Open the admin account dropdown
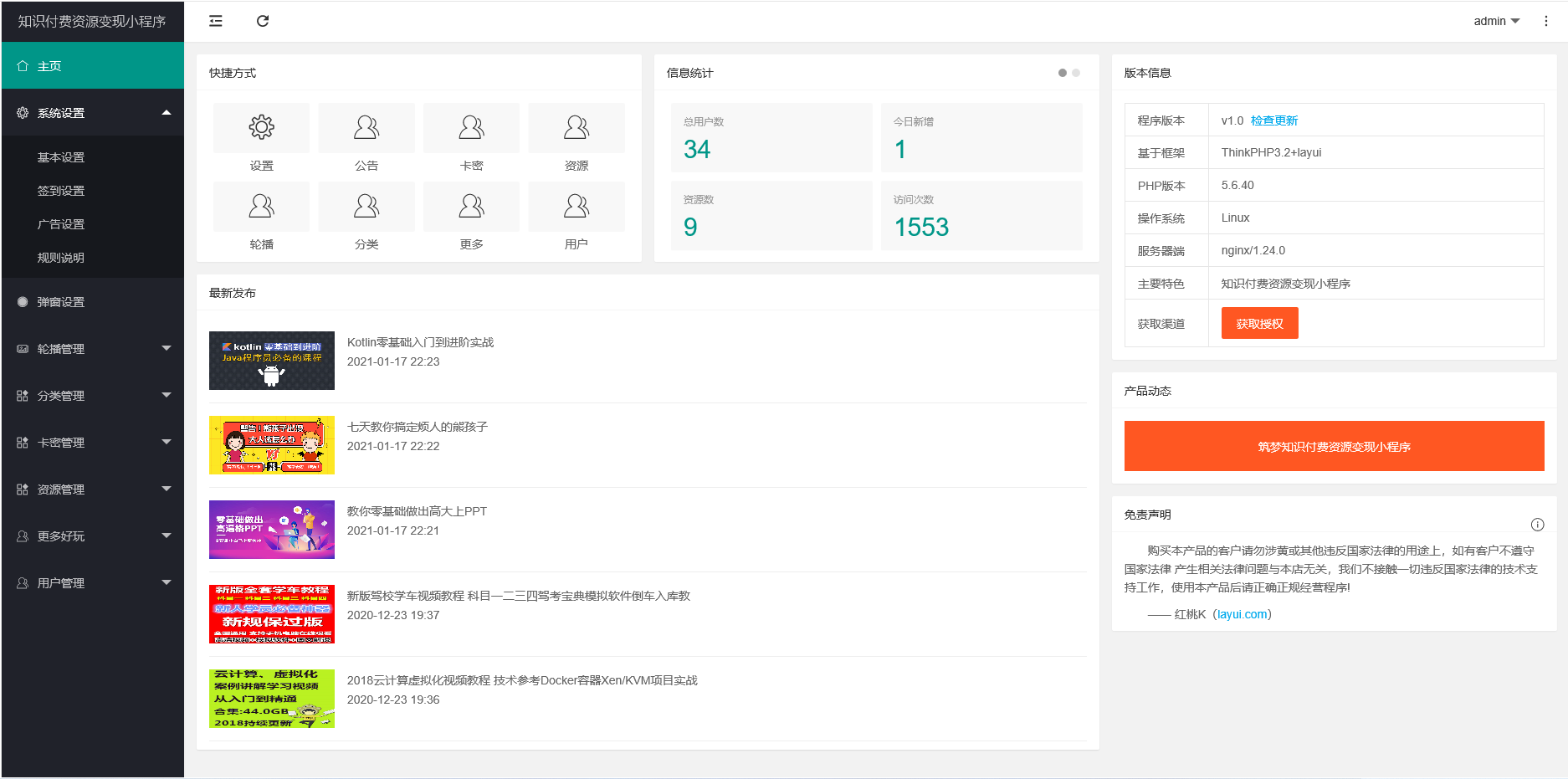This screenshot has width=1568, height=779. tap(1496, 21)
